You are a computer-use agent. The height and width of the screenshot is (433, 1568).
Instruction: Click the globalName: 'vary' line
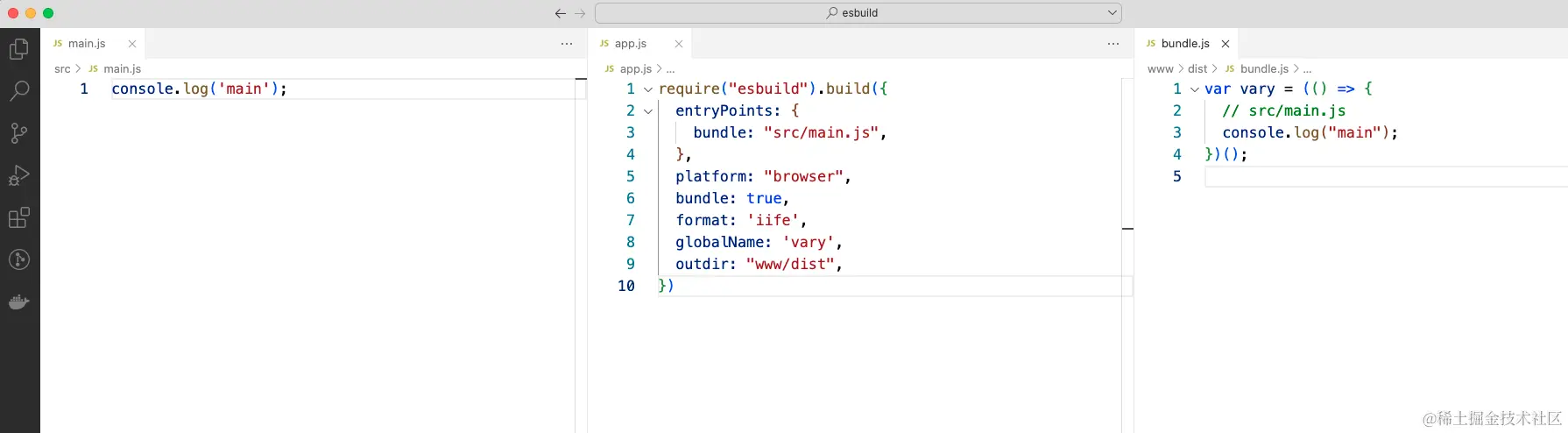coord(759,242)
